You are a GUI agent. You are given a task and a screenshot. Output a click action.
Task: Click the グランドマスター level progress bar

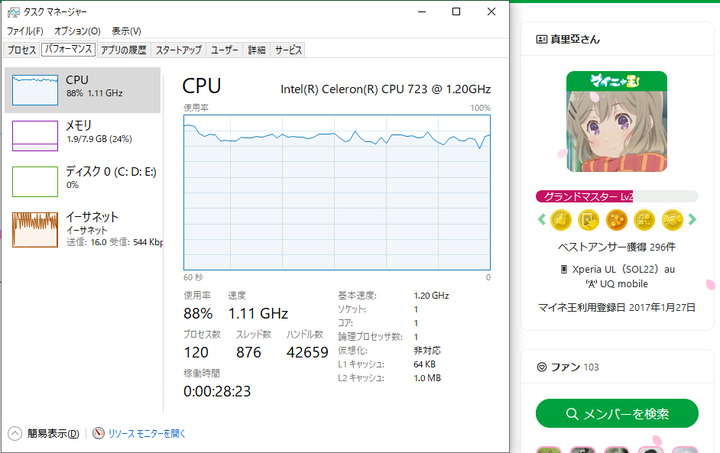coord(617,196)
